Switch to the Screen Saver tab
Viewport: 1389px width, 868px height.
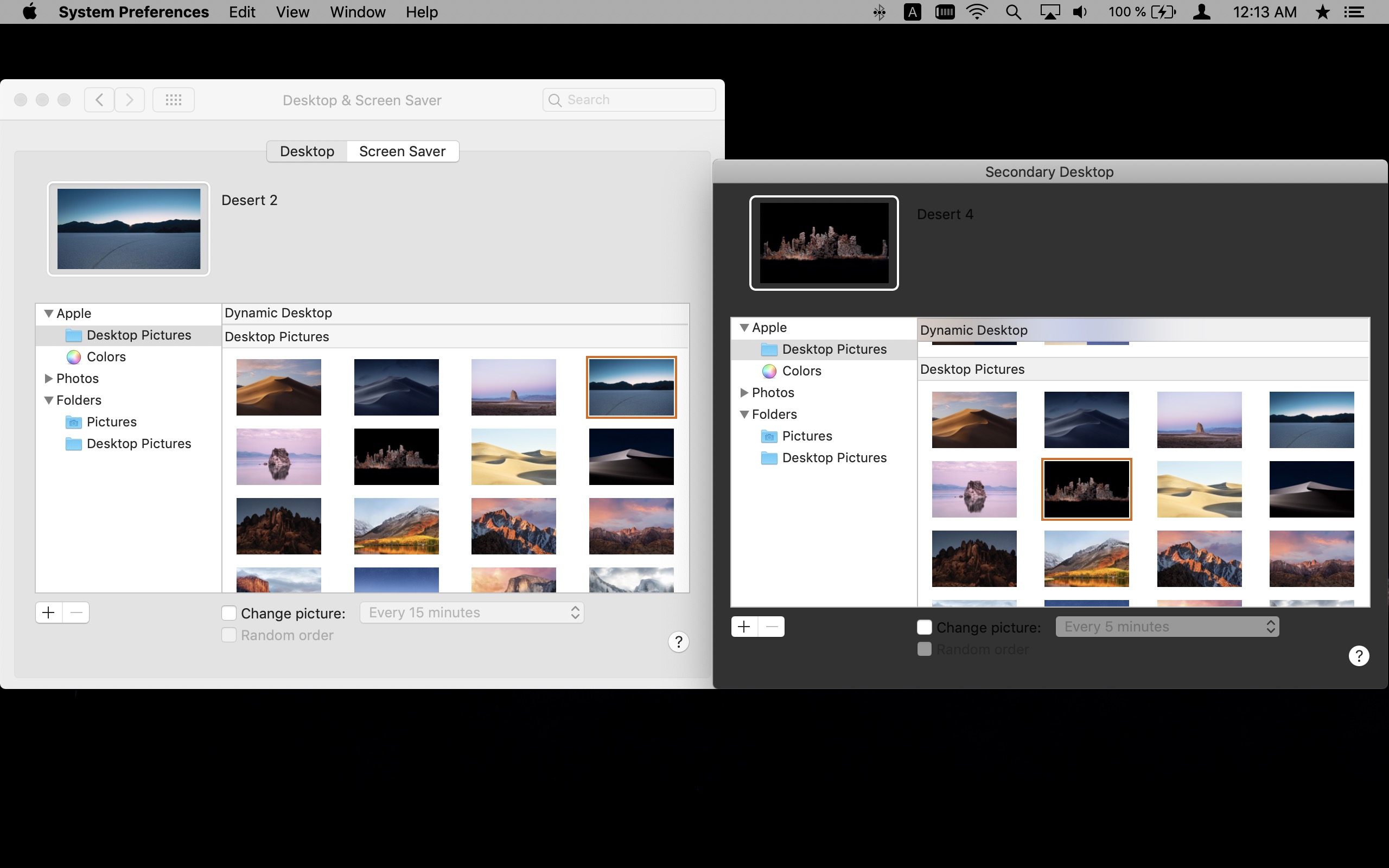pos(402,151)
